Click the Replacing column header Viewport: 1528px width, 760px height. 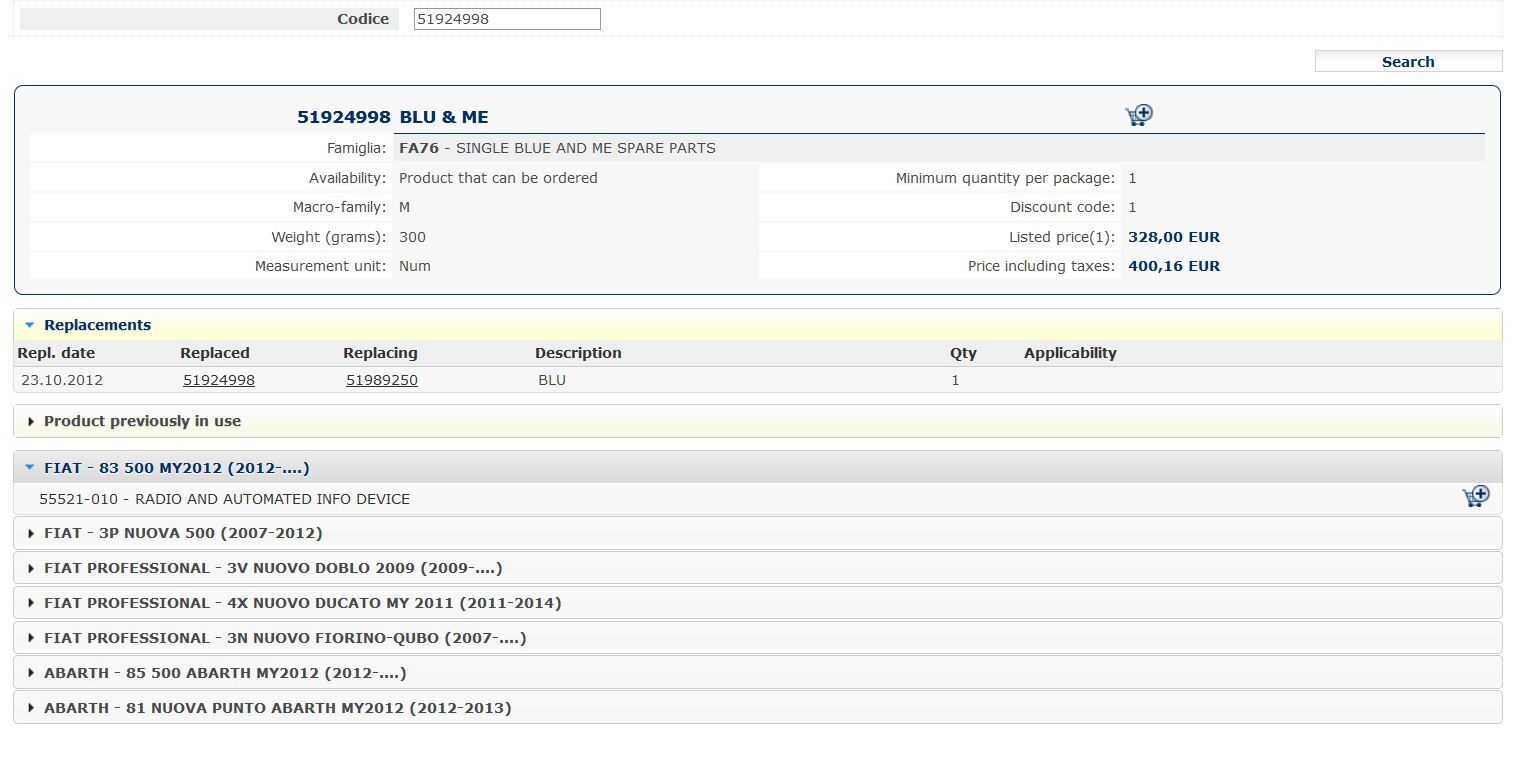point(380,353)
